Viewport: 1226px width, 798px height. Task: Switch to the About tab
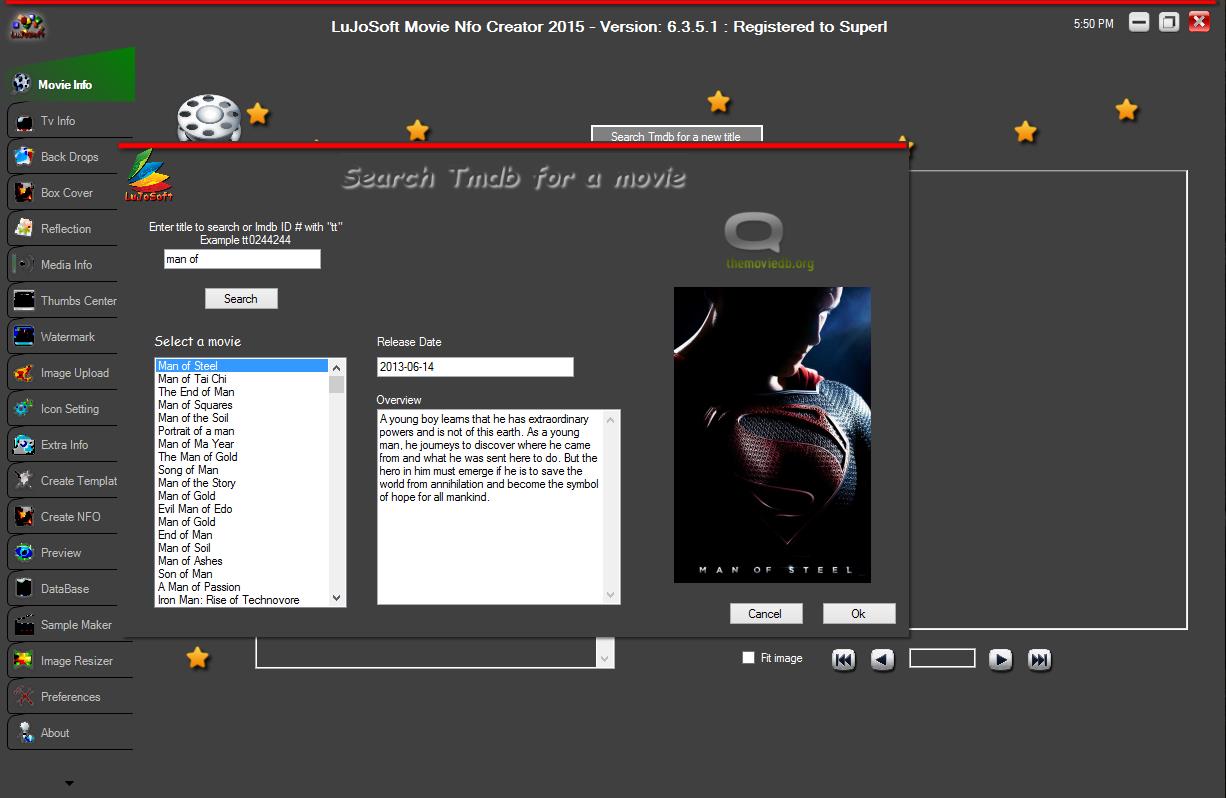pyautogui.click(x=70, y=733)
